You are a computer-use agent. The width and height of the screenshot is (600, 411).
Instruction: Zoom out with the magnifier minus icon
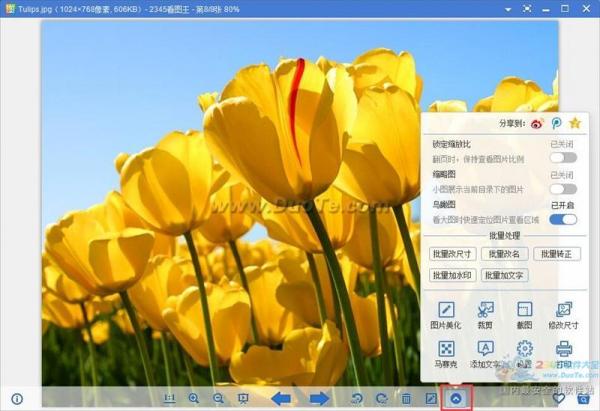218,399
